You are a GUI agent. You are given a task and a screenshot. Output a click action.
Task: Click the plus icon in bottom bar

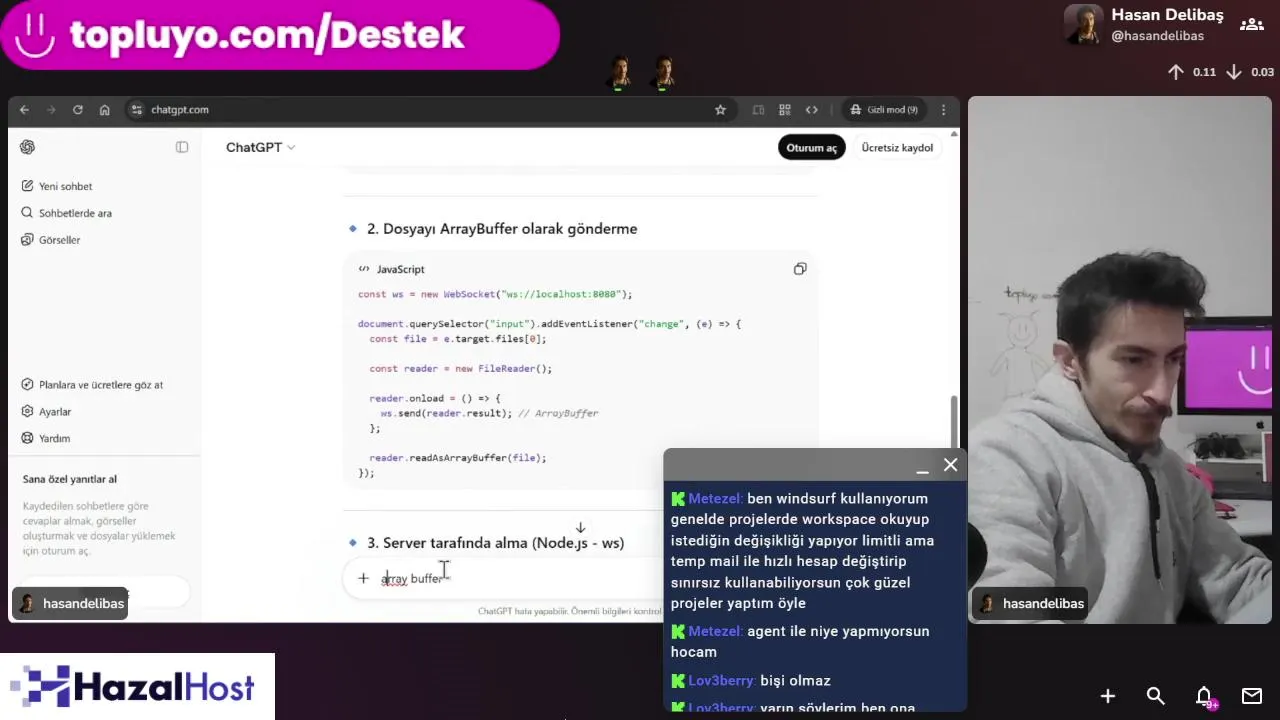tap(1108, 696)
